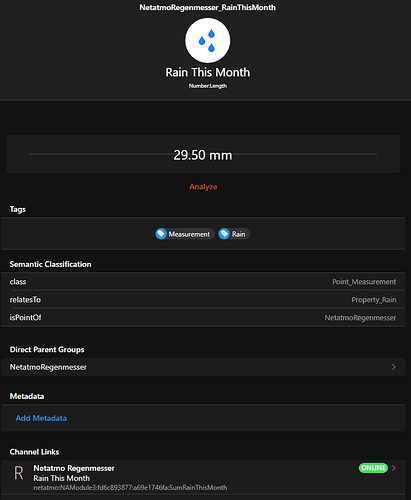Viewport: 411px width, 500px height.
Task: Open NetatmoRegenmesser under Direct Parent Groups
Action: pyautogui.click(x=203, y=367)
